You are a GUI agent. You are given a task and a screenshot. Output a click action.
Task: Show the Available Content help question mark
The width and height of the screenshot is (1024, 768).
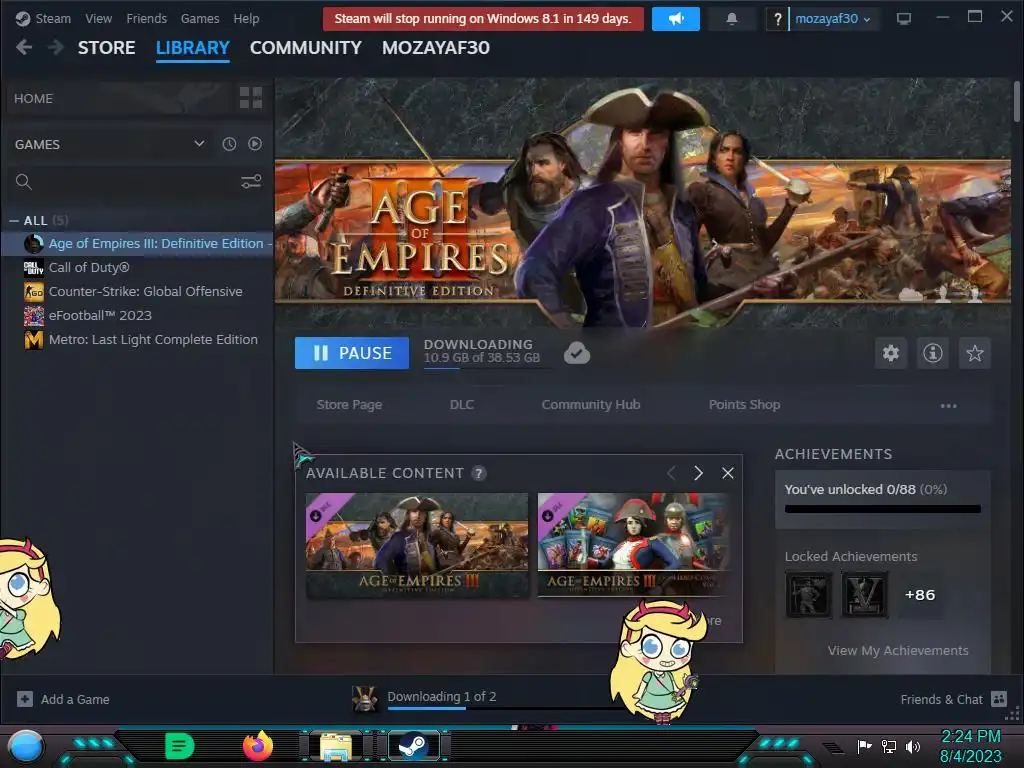479,473
